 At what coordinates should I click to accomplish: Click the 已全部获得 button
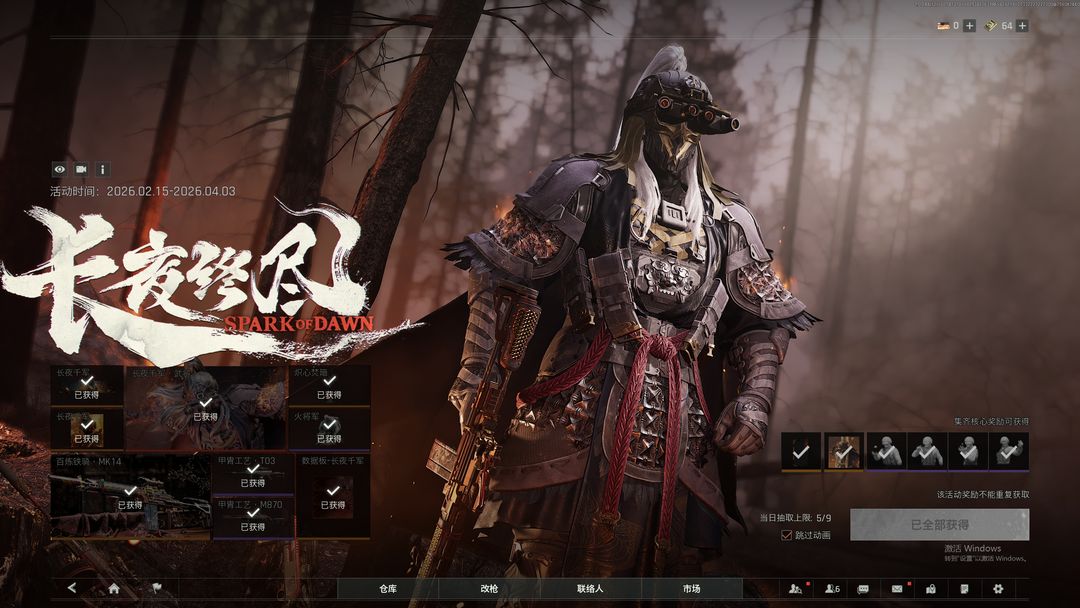point(939,525)
